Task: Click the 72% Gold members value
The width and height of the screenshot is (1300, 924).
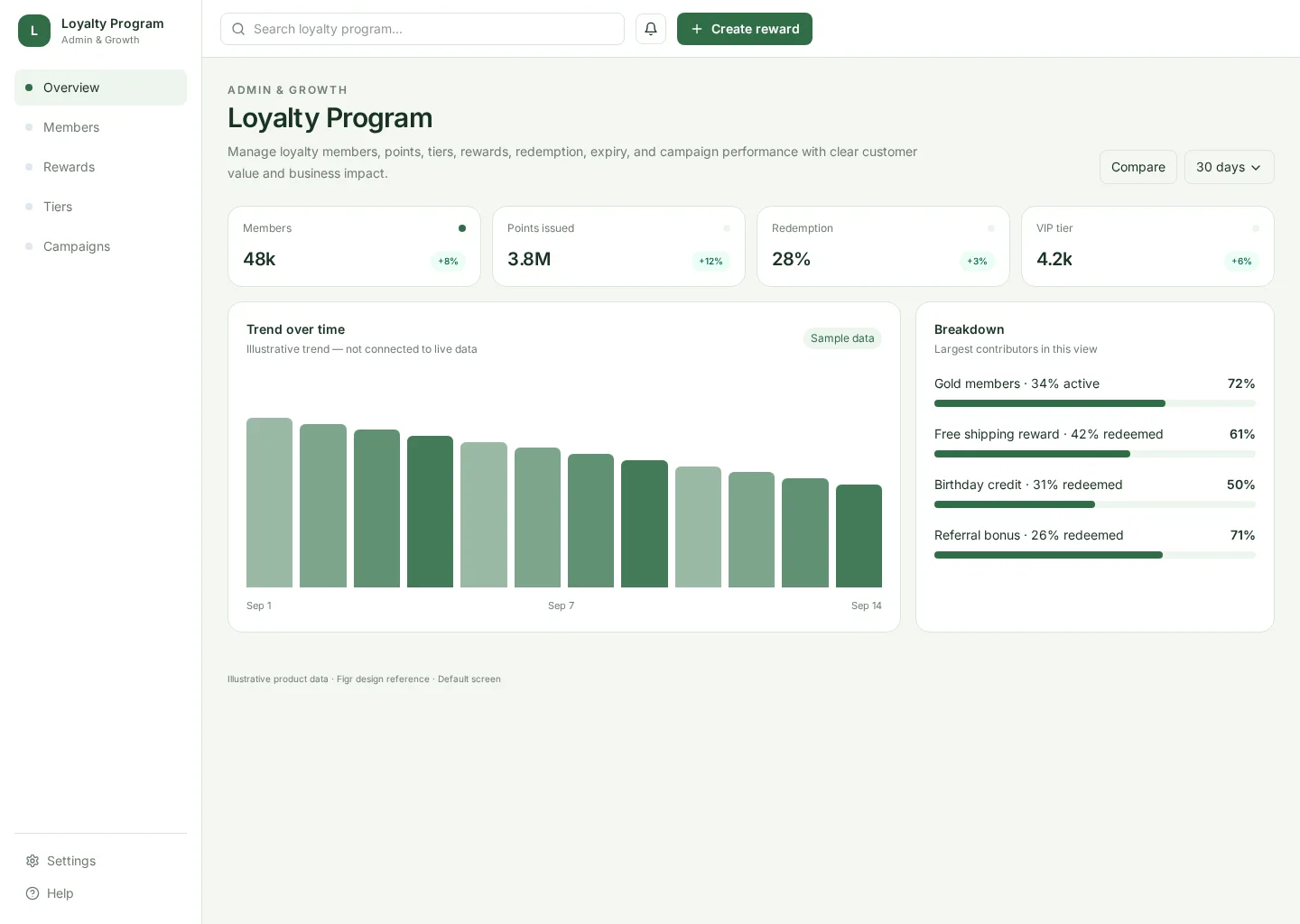Action: coord(1241,383)
